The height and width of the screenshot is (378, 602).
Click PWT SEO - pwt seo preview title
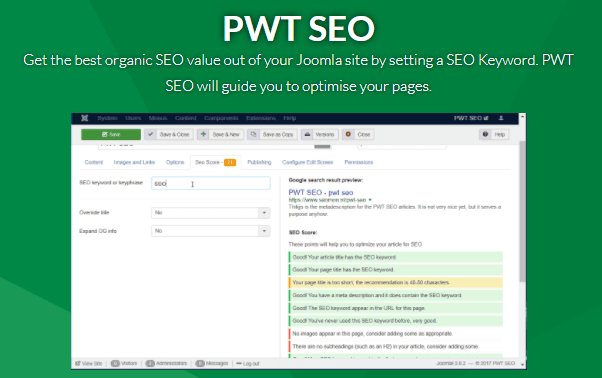point(321,193)
